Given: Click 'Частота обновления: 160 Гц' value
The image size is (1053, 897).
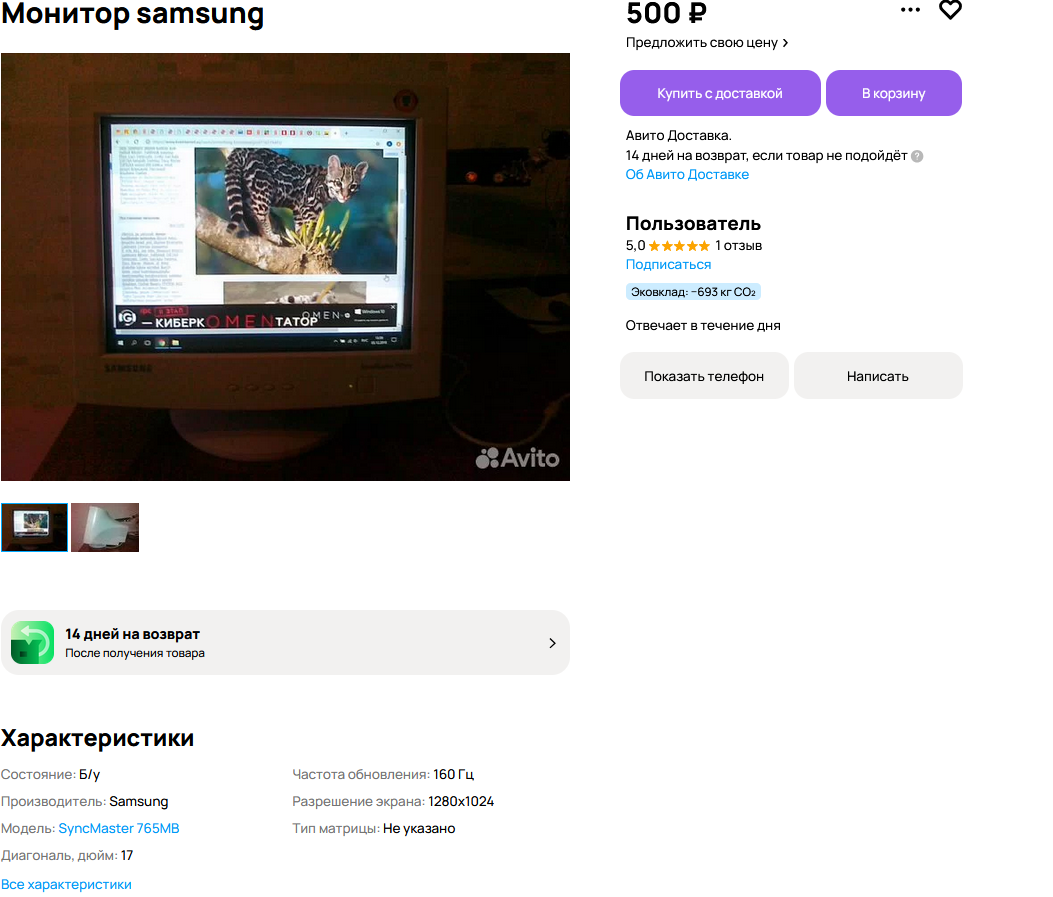Looking at the screenshot, I should click(453, 774).
